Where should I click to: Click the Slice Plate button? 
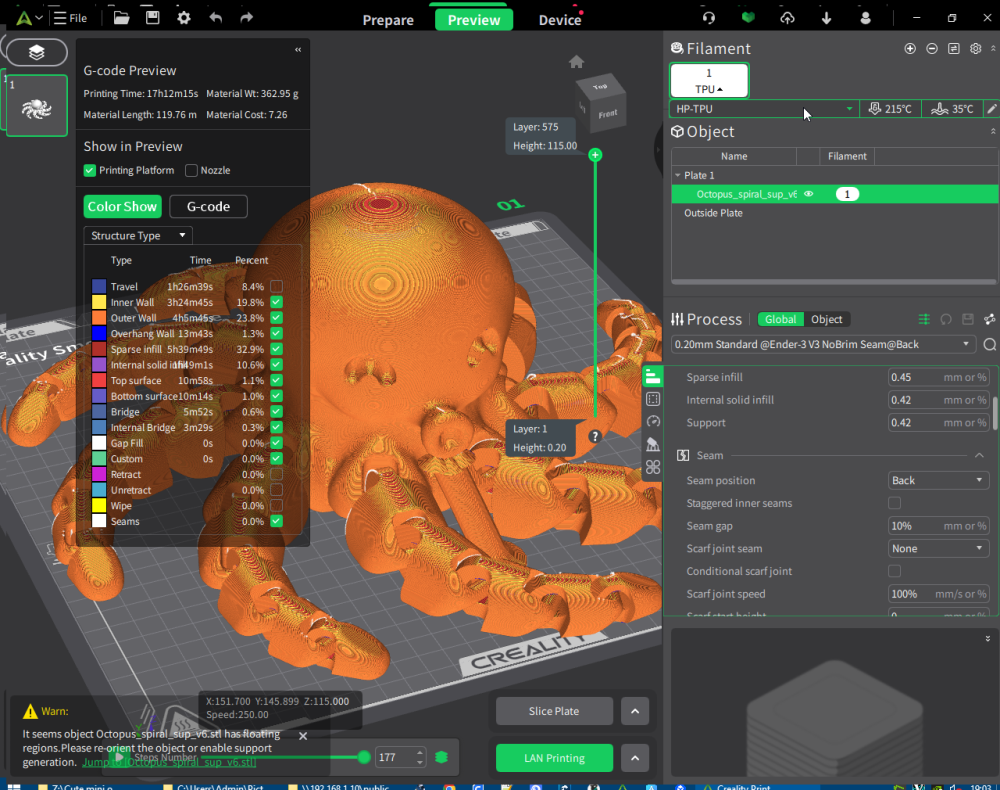click(553, 711)
